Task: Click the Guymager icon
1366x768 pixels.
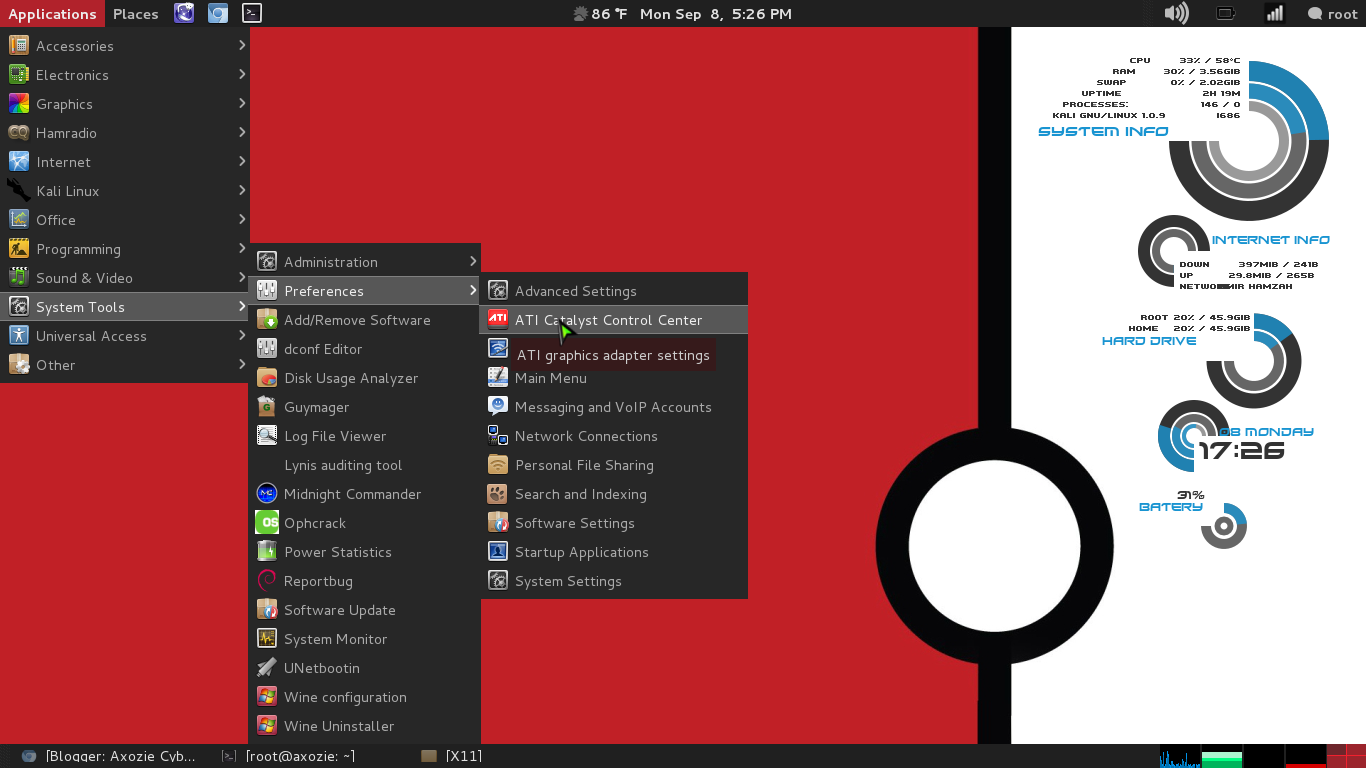Action: point(267,407)
